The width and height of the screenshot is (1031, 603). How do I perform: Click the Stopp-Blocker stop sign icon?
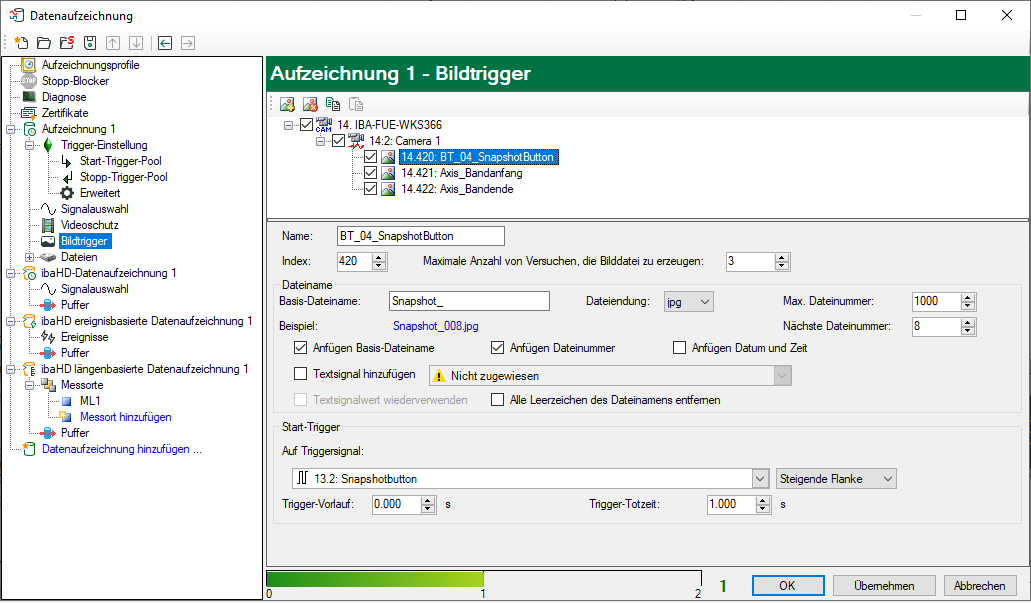[28, 81]
